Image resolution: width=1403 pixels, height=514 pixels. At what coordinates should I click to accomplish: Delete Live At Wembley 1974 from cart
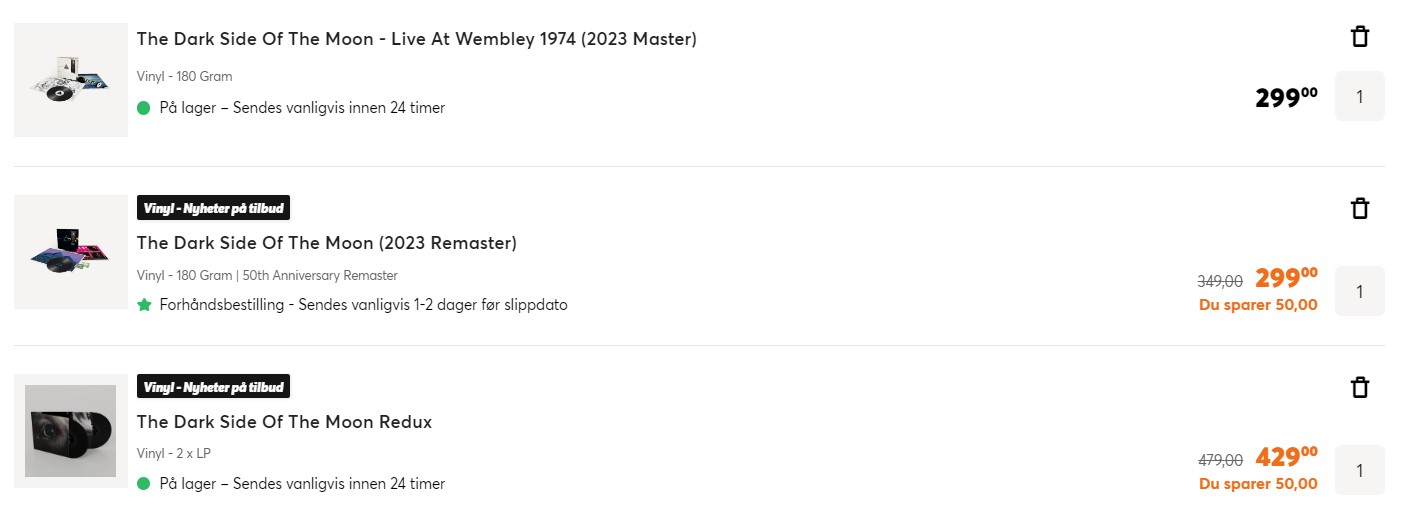tap(1359, 37)
